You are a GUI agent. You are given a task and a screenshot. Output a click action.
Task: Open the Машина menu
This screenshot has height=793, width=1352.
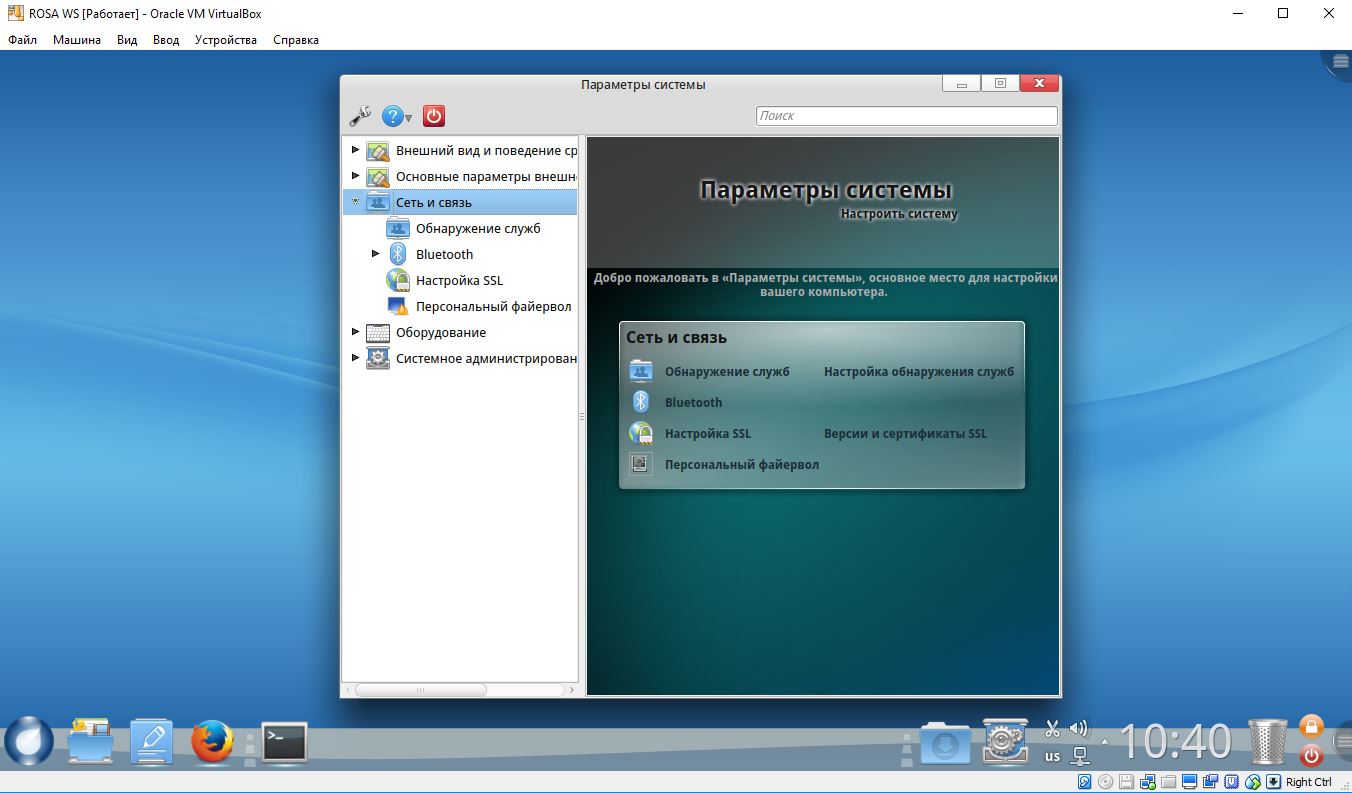pos(77,40)
